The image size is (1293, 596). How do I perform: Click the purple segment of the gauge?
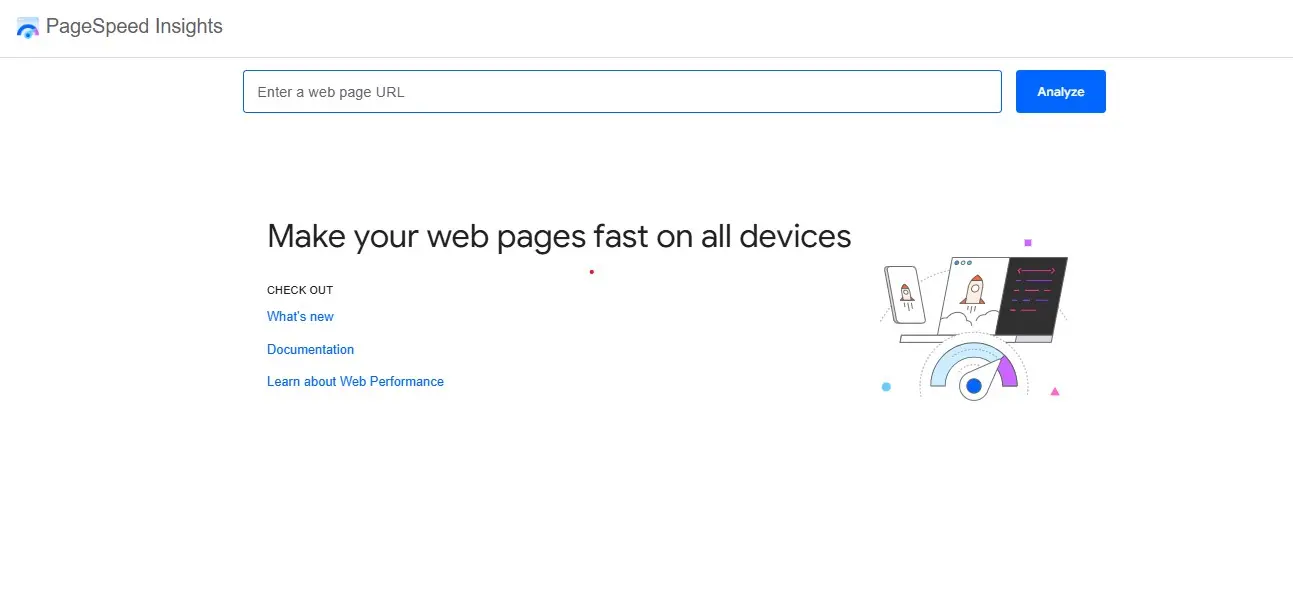(1007, 372)
